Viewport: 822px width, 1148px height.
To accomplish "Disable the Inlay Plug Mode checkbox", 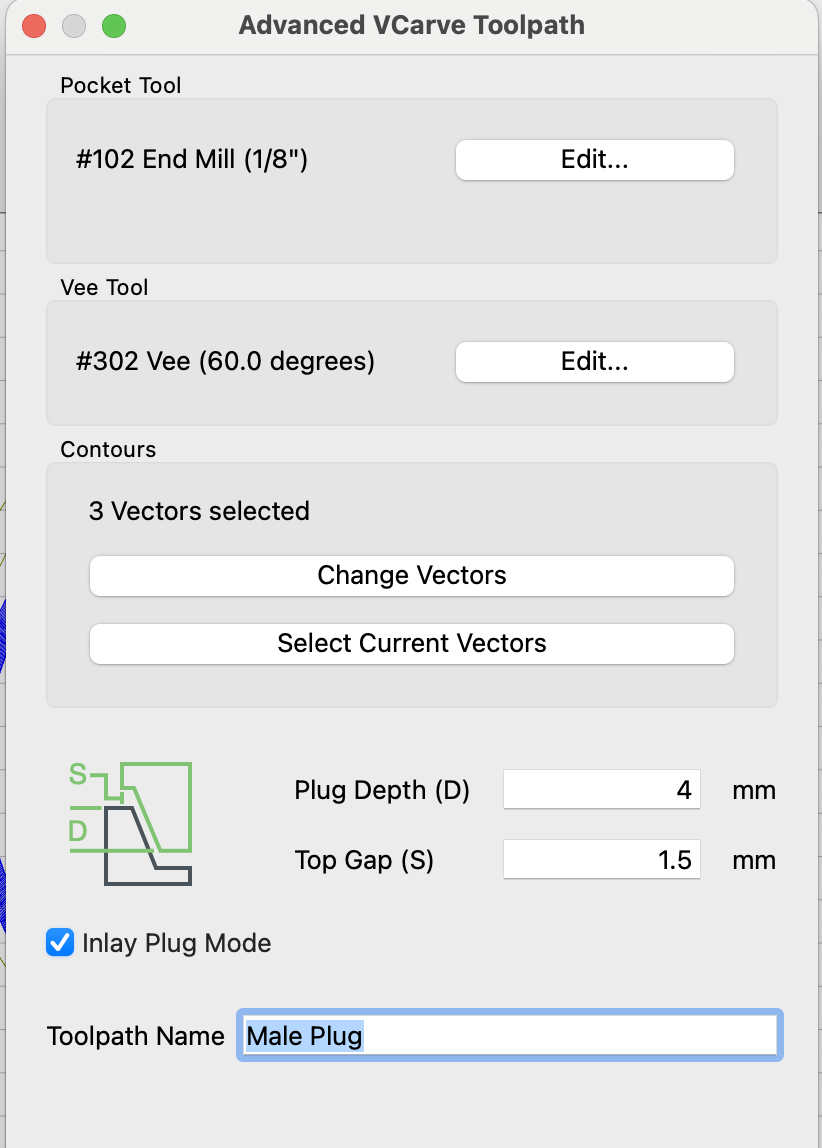I will click(61, 942).
